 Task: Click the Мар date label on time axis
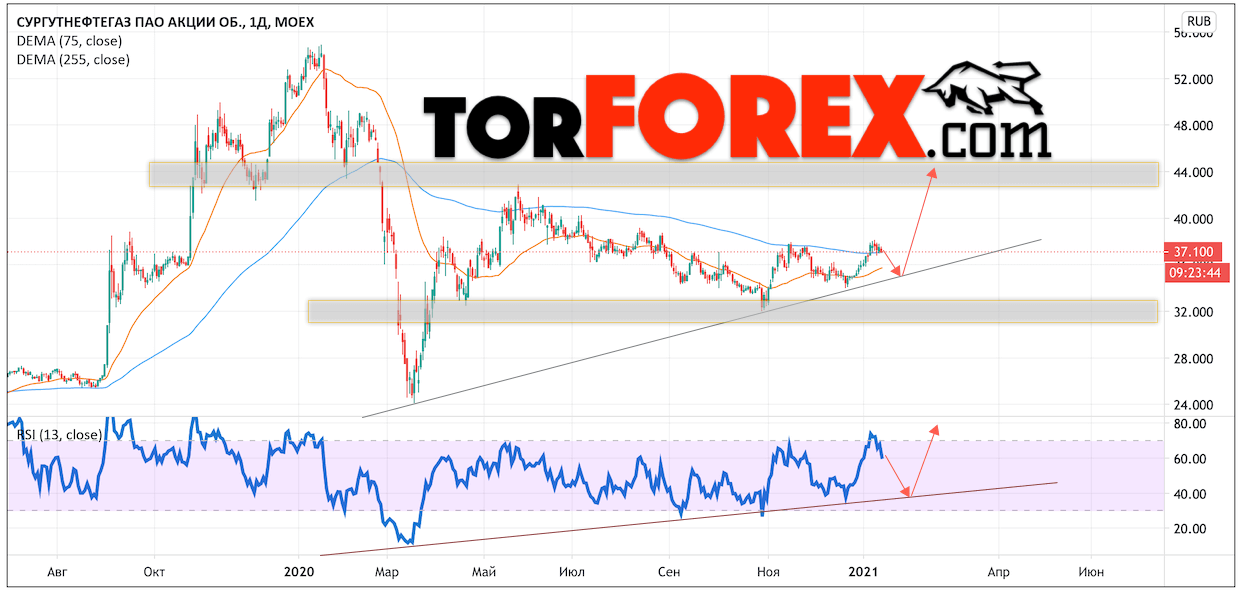388,572
